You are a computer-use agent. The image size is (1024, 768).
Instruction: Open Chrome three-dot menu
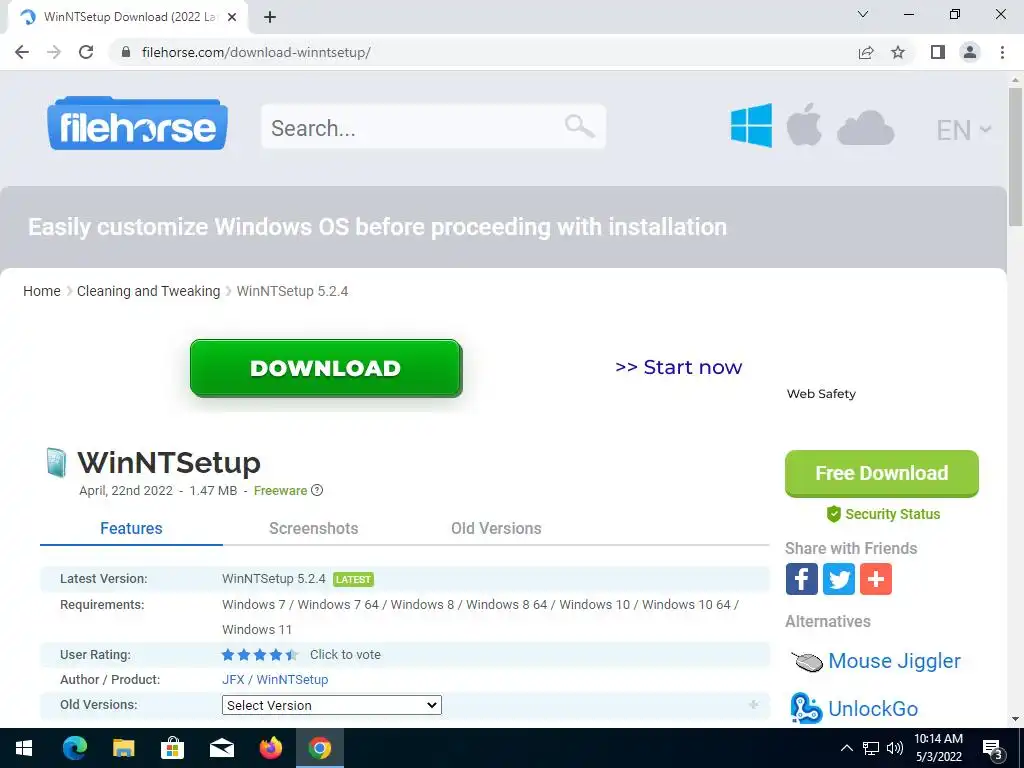[1002, 52]
